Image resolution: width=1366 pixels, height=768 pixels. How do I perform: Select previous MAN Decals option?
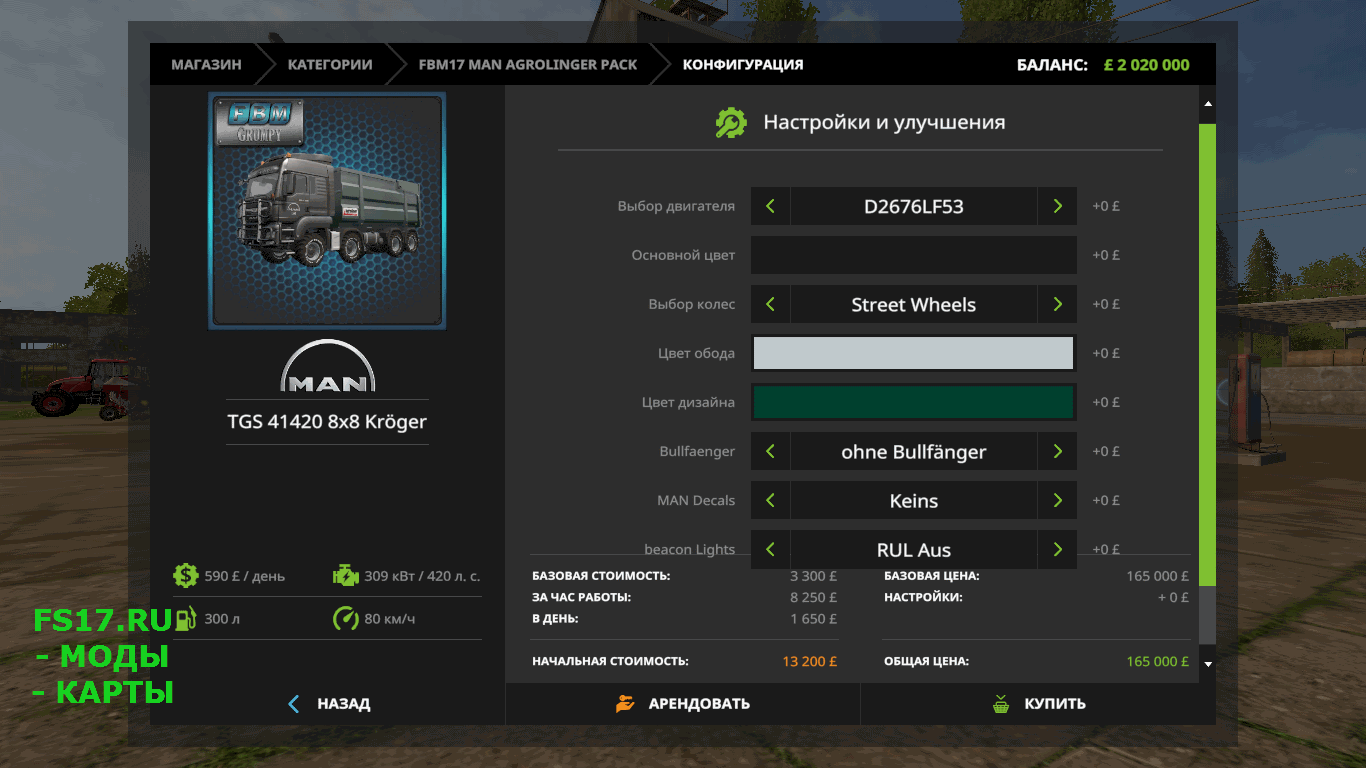point(770,500)
